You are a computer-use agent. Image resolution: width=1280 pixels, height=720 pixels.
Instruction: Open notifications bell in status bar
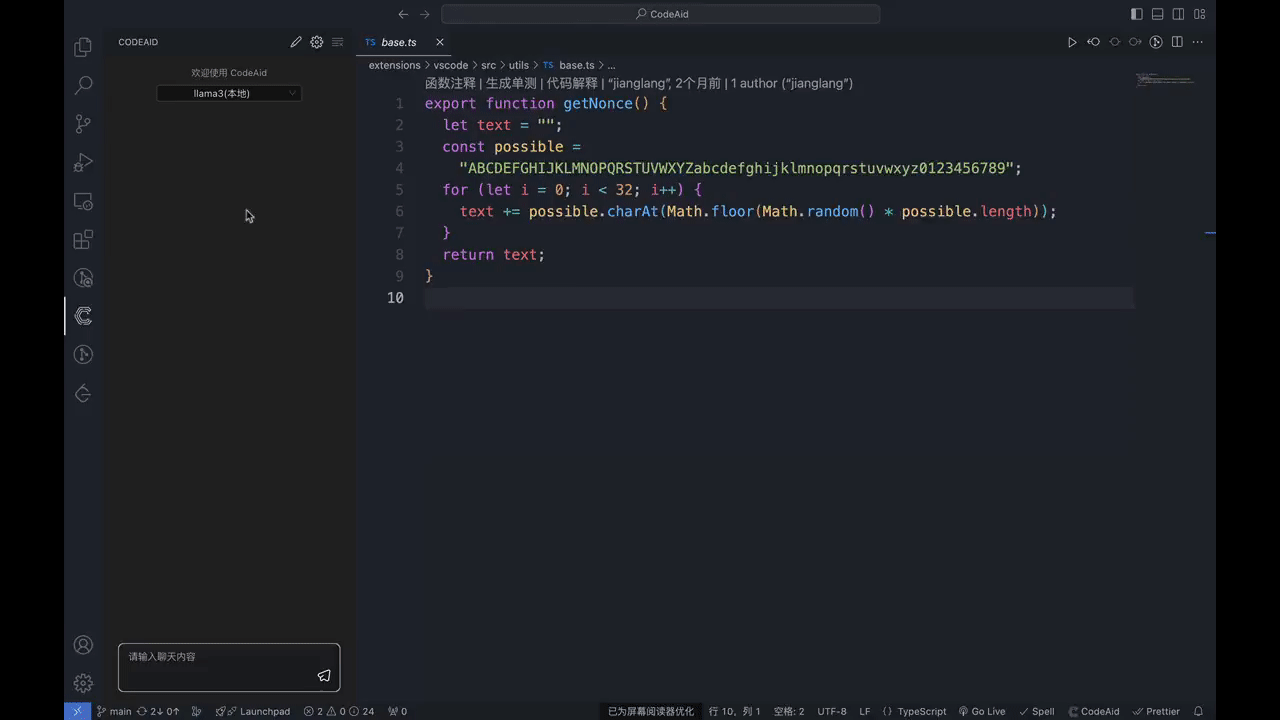tap(1198, 711)
